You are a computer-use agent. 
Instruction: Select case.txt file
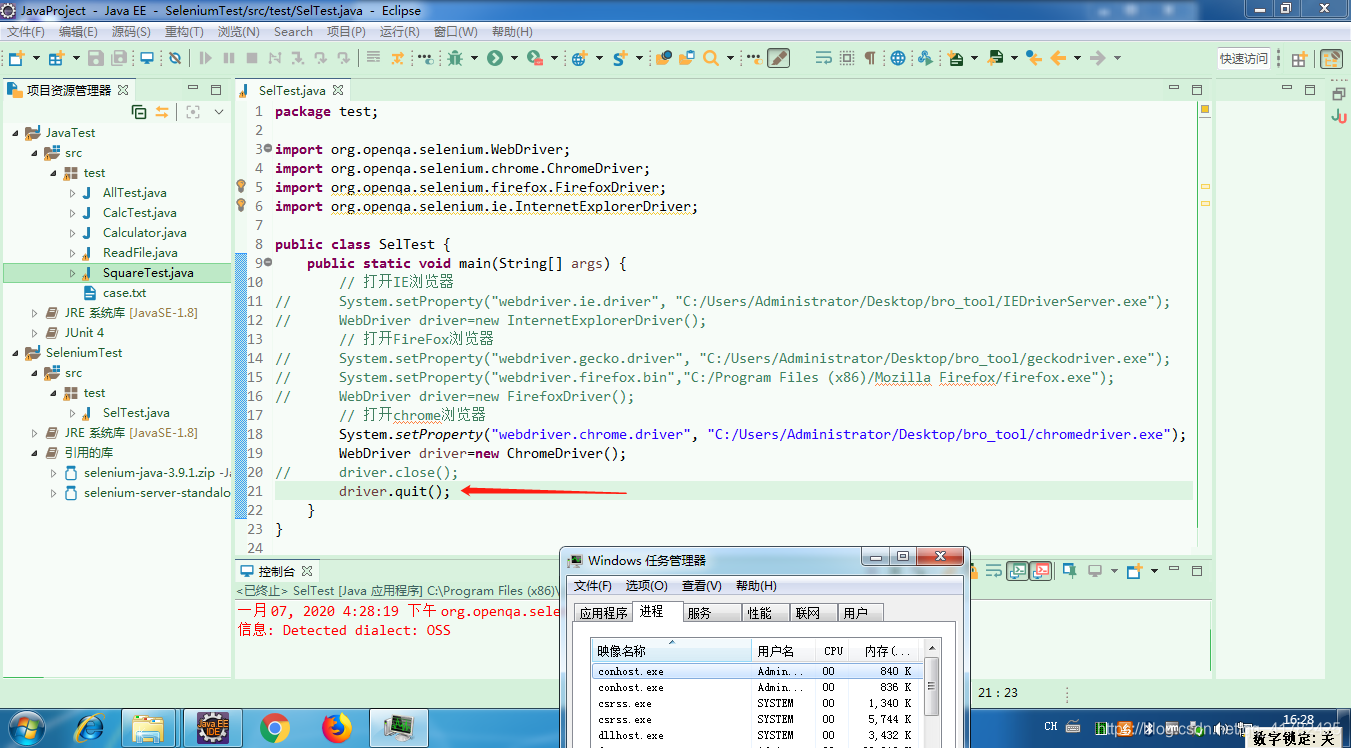[124, 293]
